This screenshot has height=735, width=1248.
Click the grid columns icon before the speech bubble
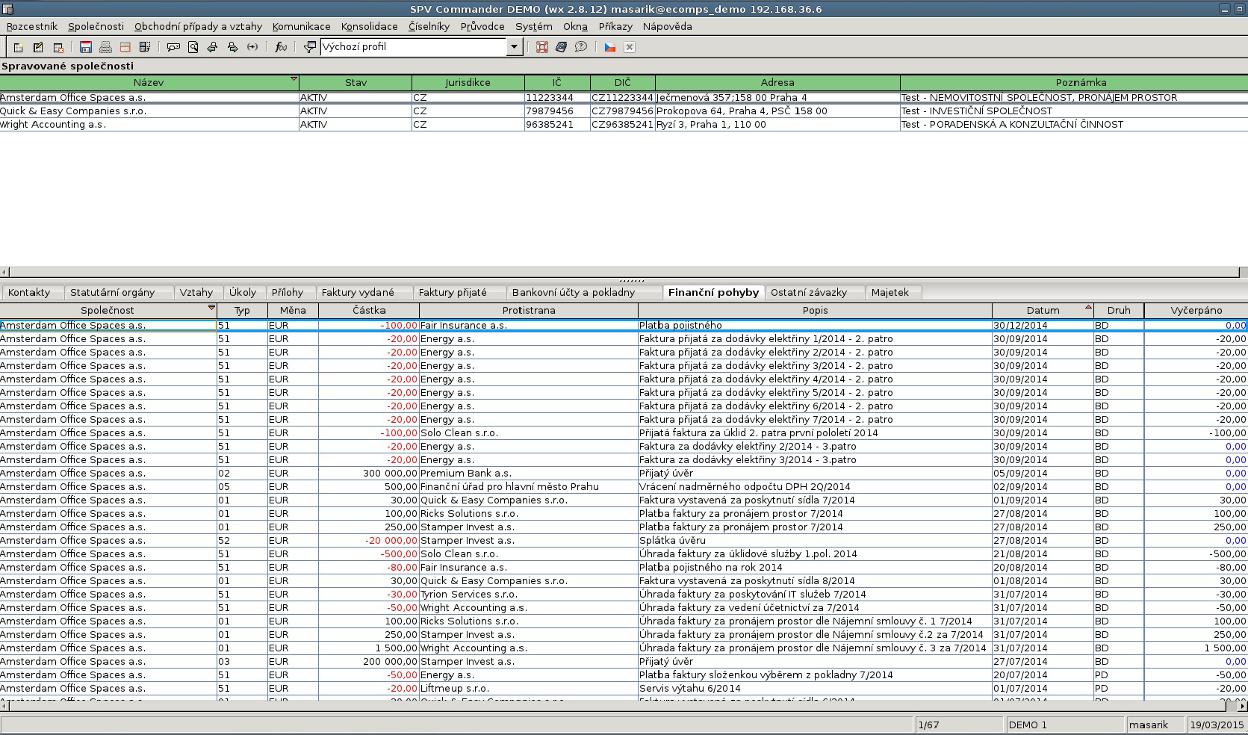point(145,47)
